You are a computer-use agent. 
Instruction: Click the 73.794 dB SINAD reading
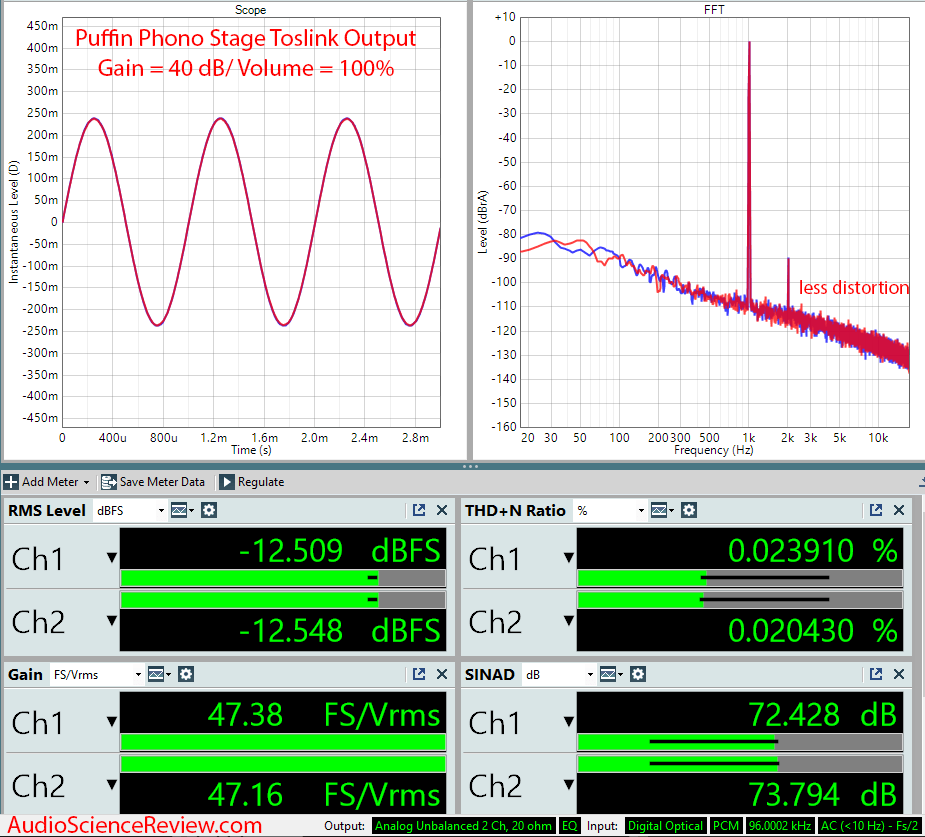coord(823,795)
